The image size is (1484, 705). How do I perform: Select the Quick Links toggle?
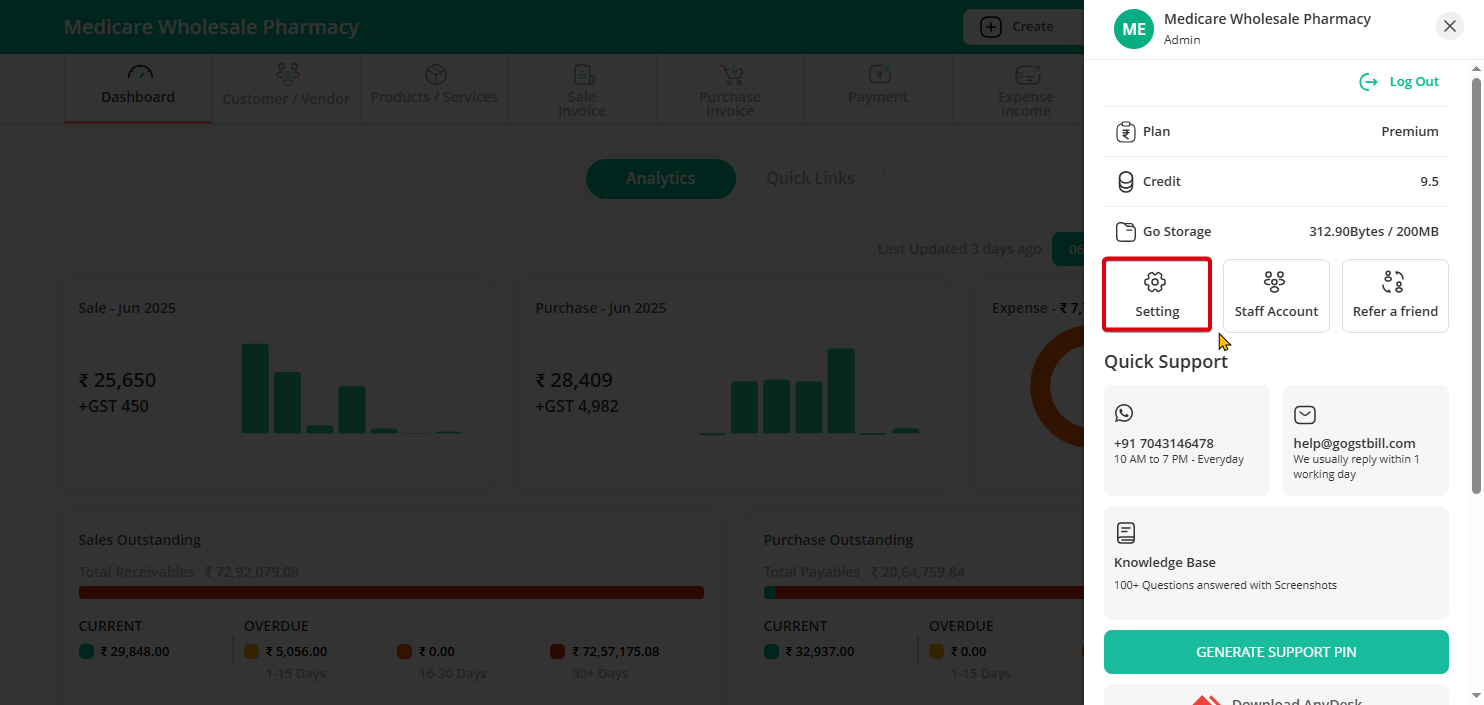tap(810, 178)
